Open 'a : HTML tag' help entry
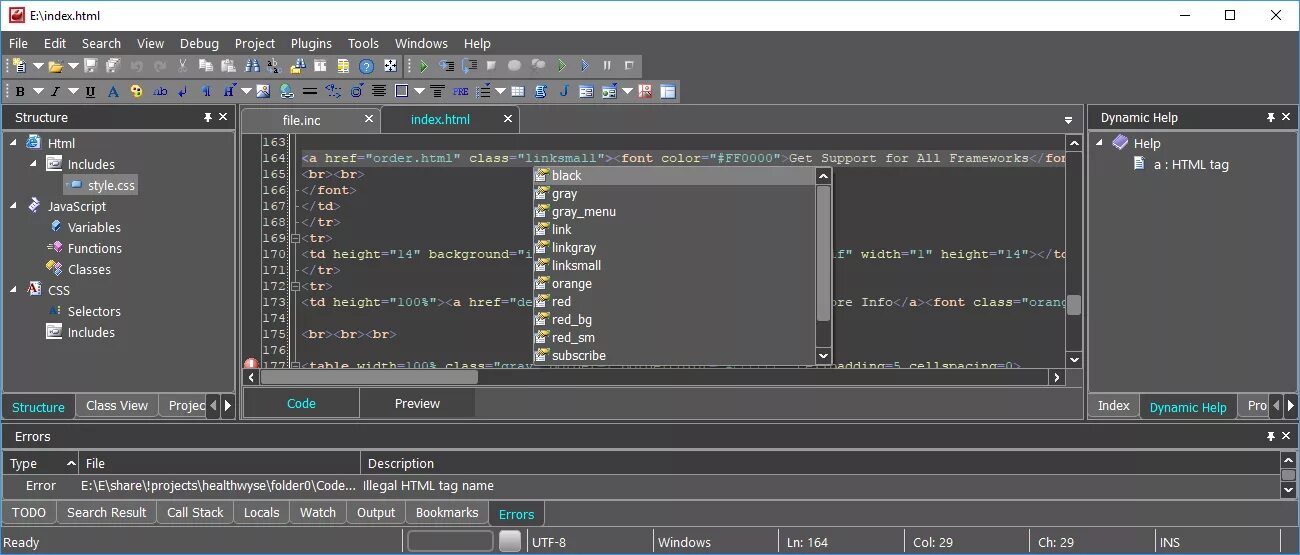Image resolution: width=1300 pixels, height=555 pixels. [1191, 164]
